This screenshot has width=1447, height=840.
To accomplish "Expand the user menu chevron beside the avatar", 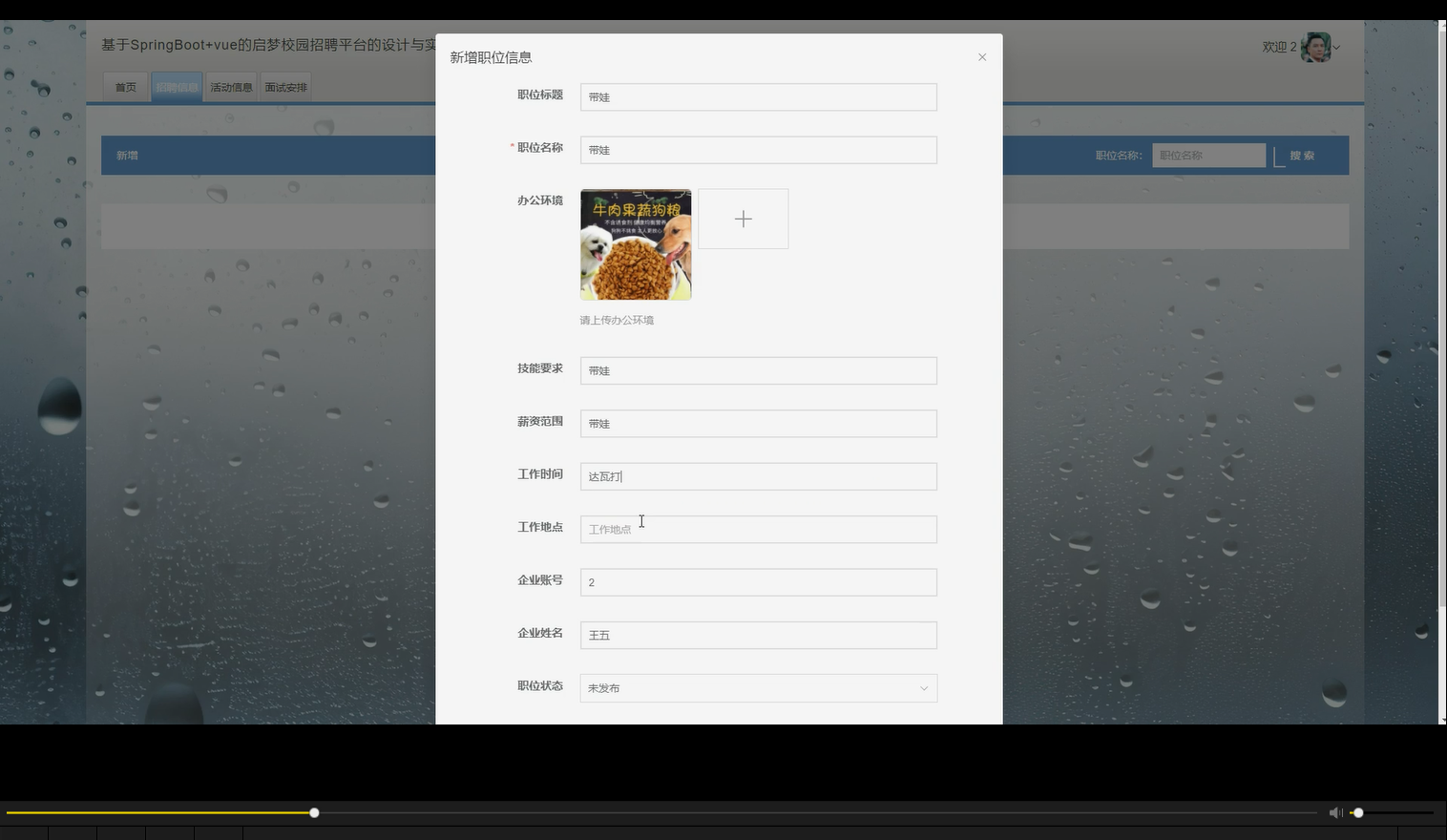I will (x=1336, y=48).
